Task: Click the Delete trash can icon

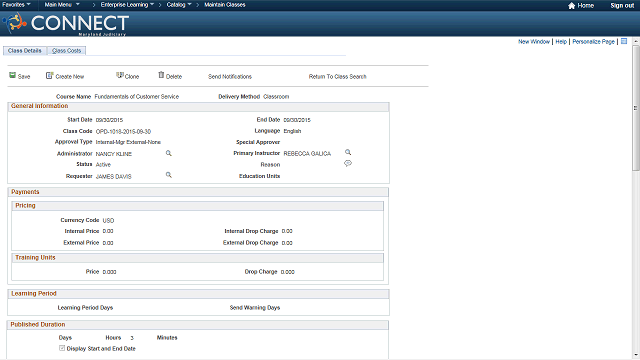Action: point(161,75)
